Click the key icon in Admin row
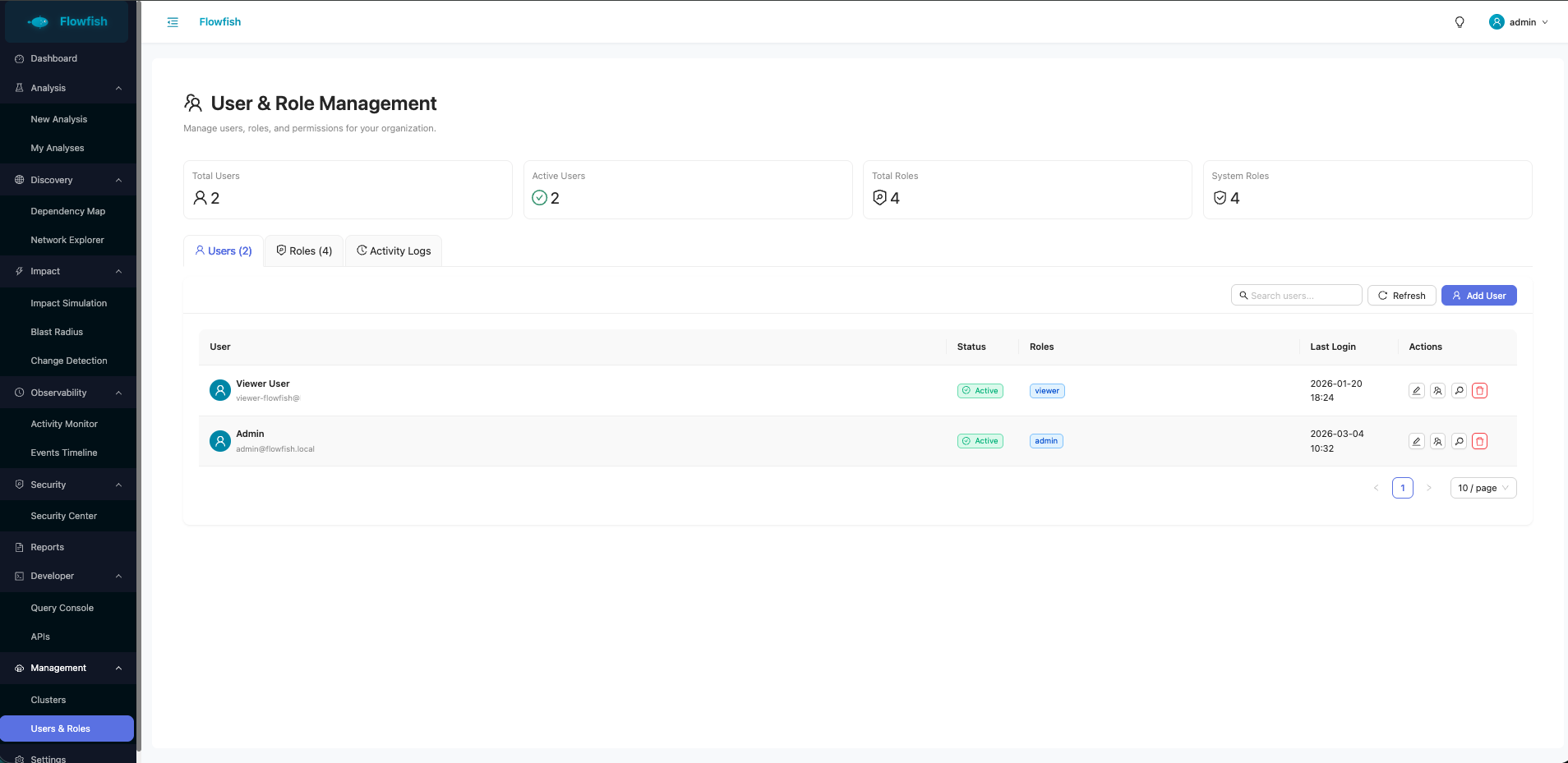The height and width of the screenshot is (763, 1568). (x=1459, y=441)
